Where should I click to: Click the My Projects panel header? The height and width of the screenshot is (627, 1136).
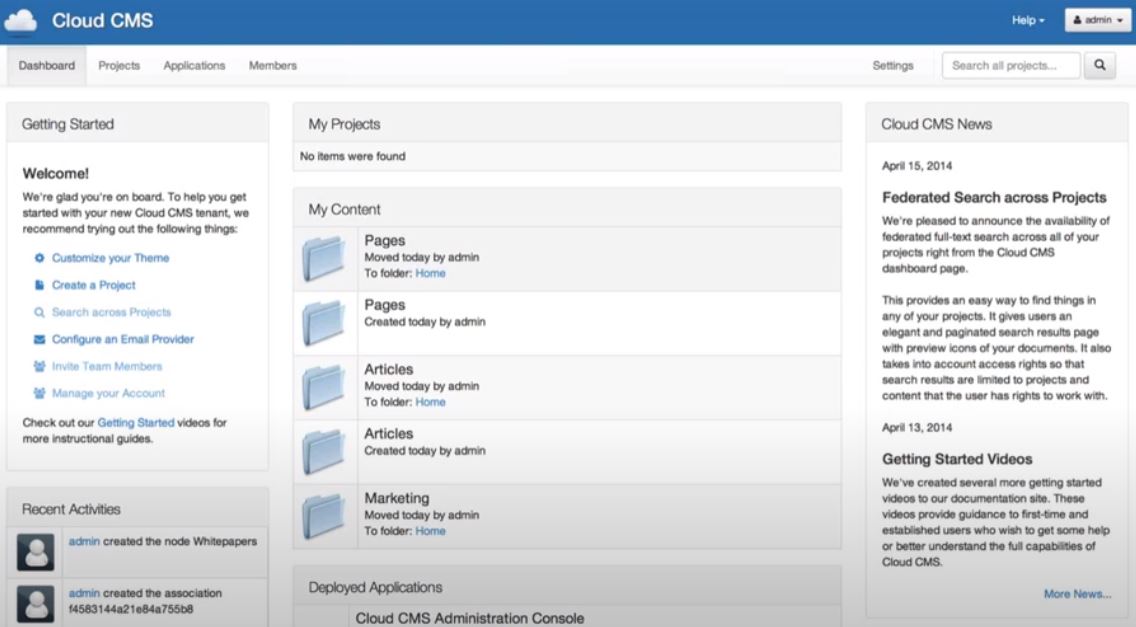pos(567,124)
